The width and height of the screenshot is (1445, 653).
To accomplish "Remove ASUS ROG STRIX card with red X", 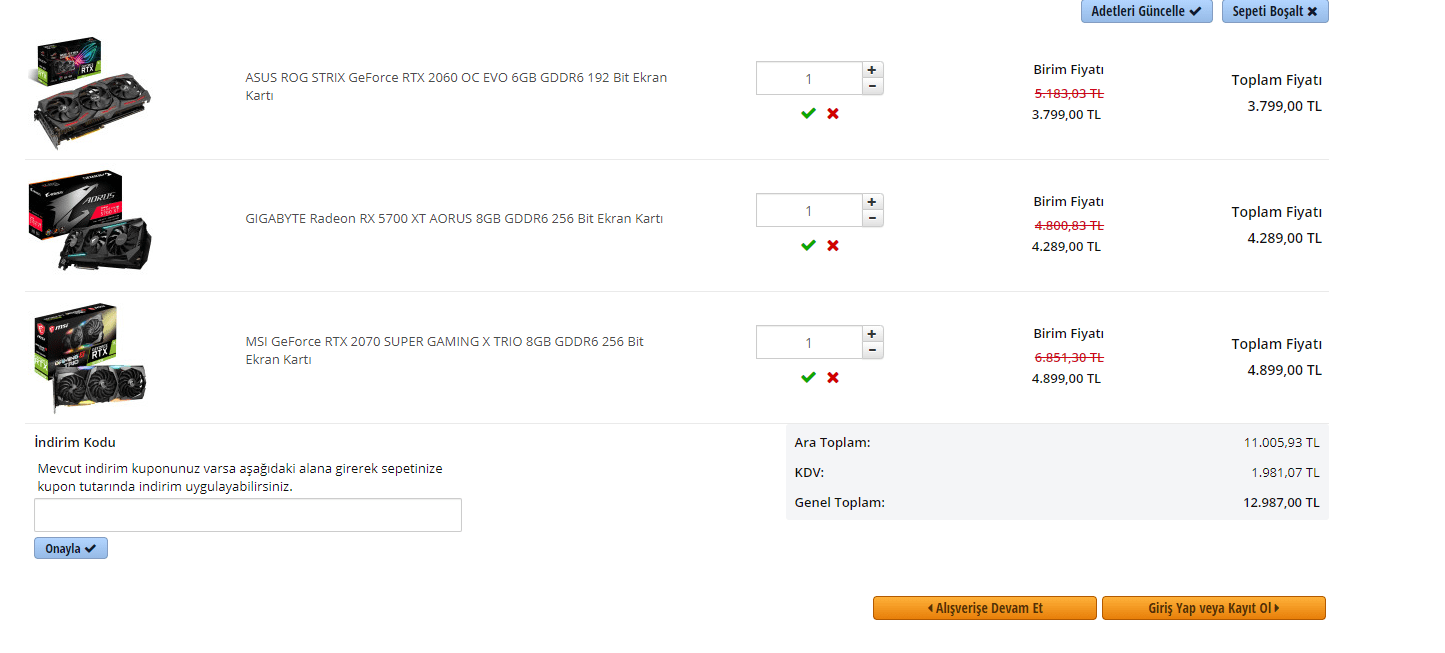I will point(833,114).
